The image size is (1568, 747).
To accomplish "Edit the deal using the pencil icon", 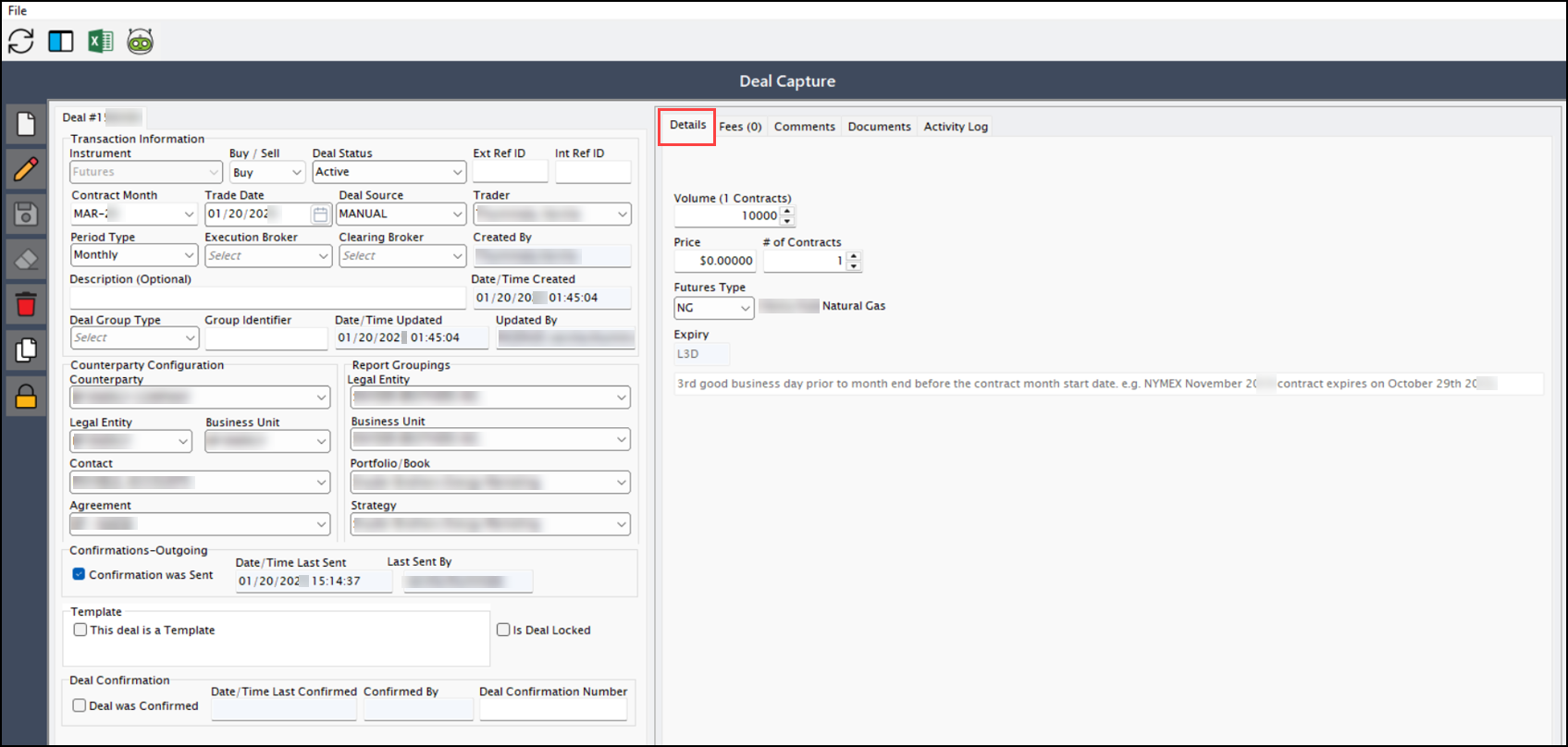I will tap(26, 169).
